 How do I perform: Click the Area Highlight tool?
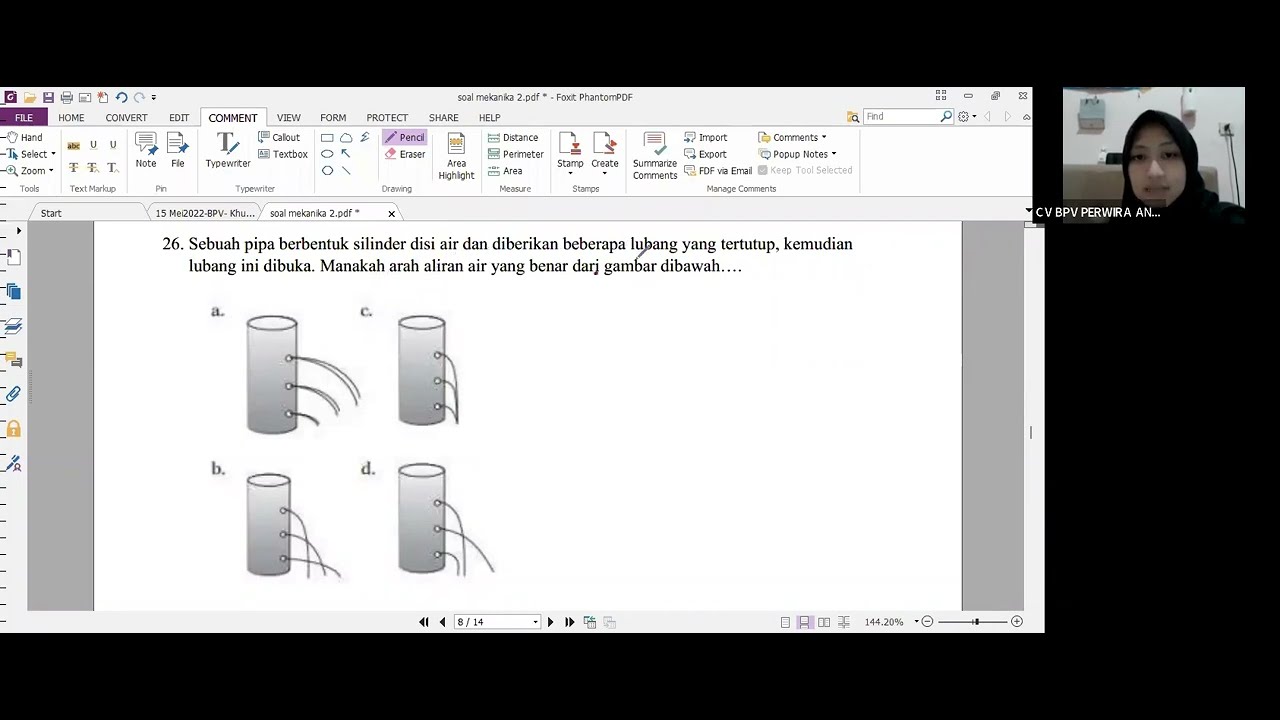coord(456,156)
